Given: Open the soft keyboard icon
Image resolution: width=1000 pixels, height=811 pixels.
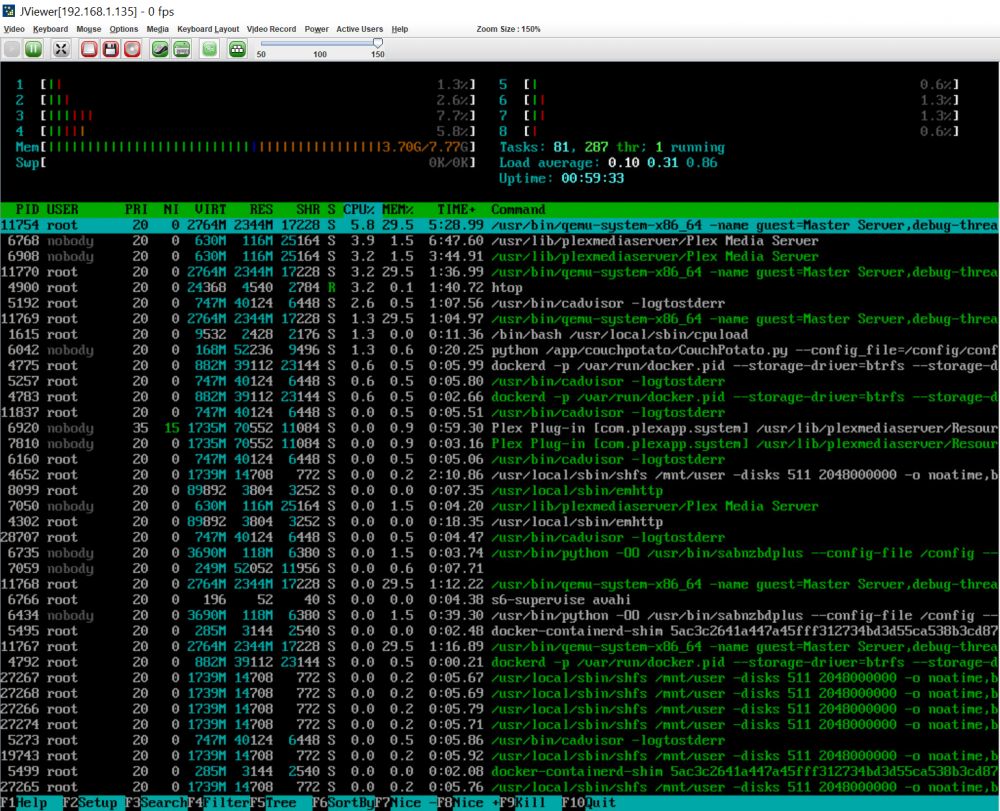Looking at the screenshot, I should tap(182, 49).
